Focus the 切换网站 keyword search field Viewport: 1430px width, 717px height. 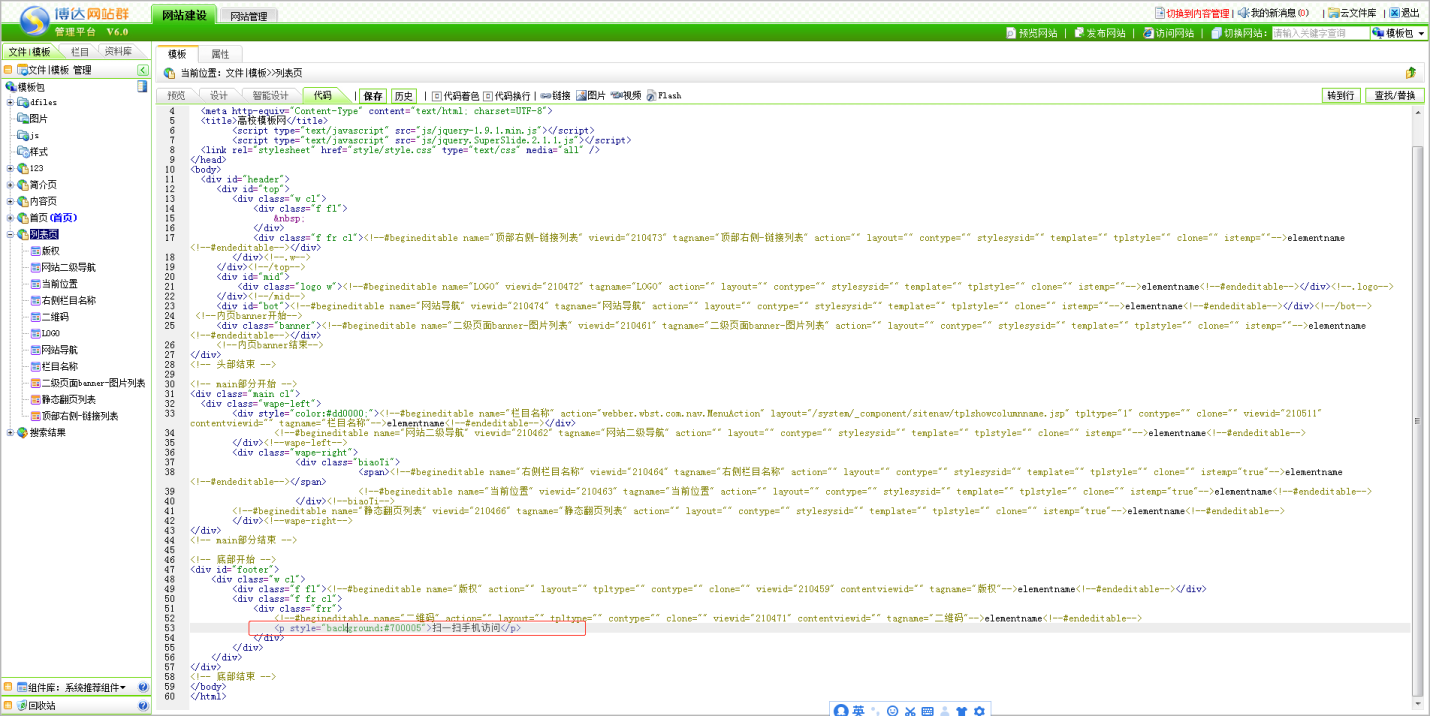(1320, 33)
